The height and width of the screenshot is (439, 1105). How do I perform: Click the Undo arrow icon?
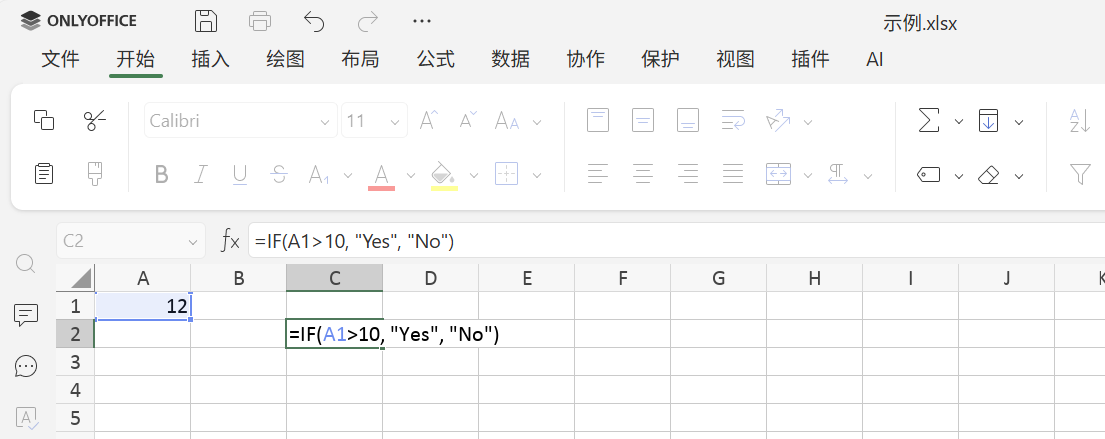[314, 20]
